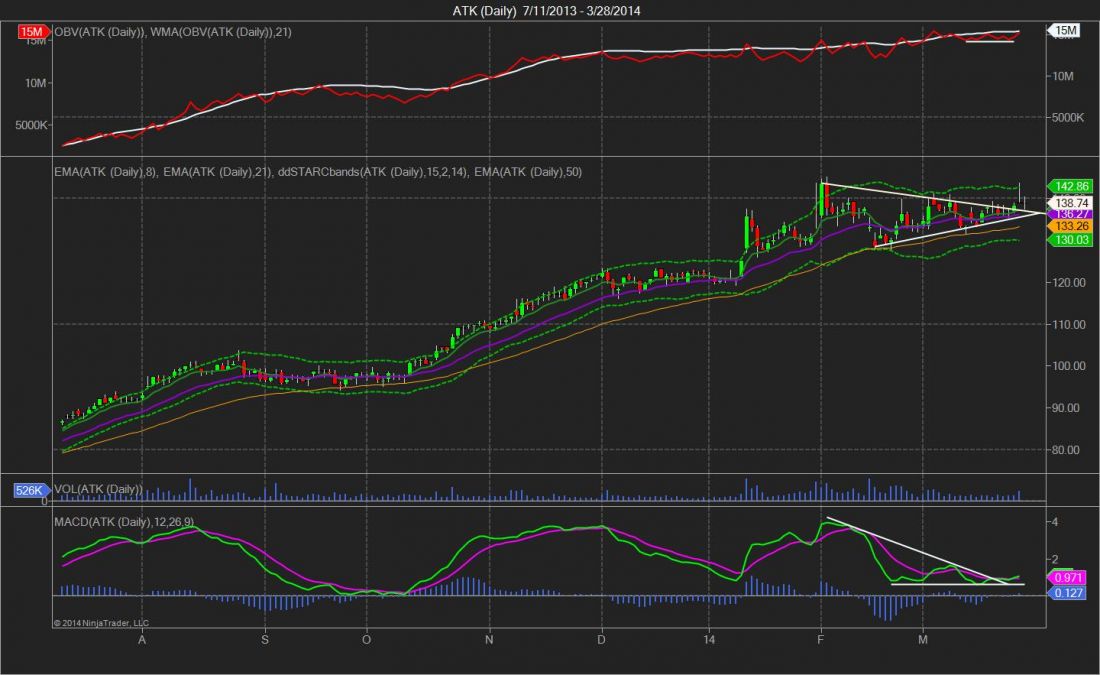The width and height of the screenshot is (1100, 675).
Task: Click the '14' year marker on time axis
Action: pos(709,638)
